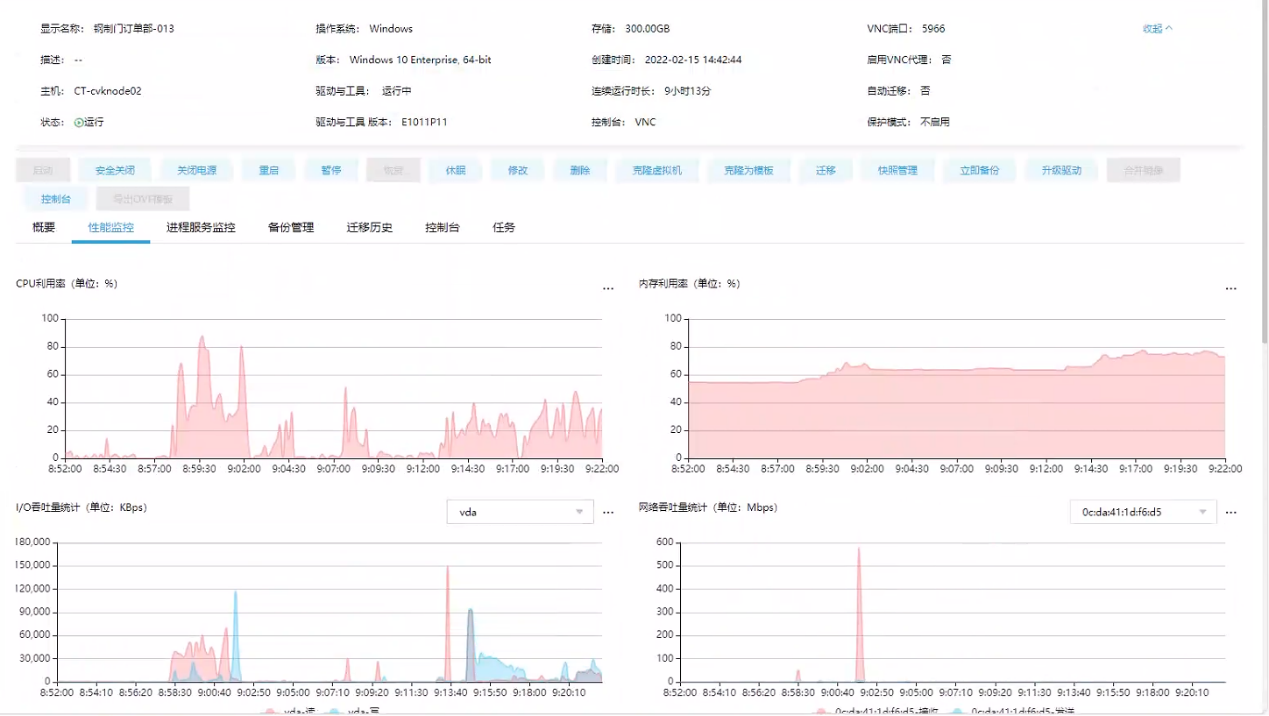Click the 控制台 action button

(56, 198)
